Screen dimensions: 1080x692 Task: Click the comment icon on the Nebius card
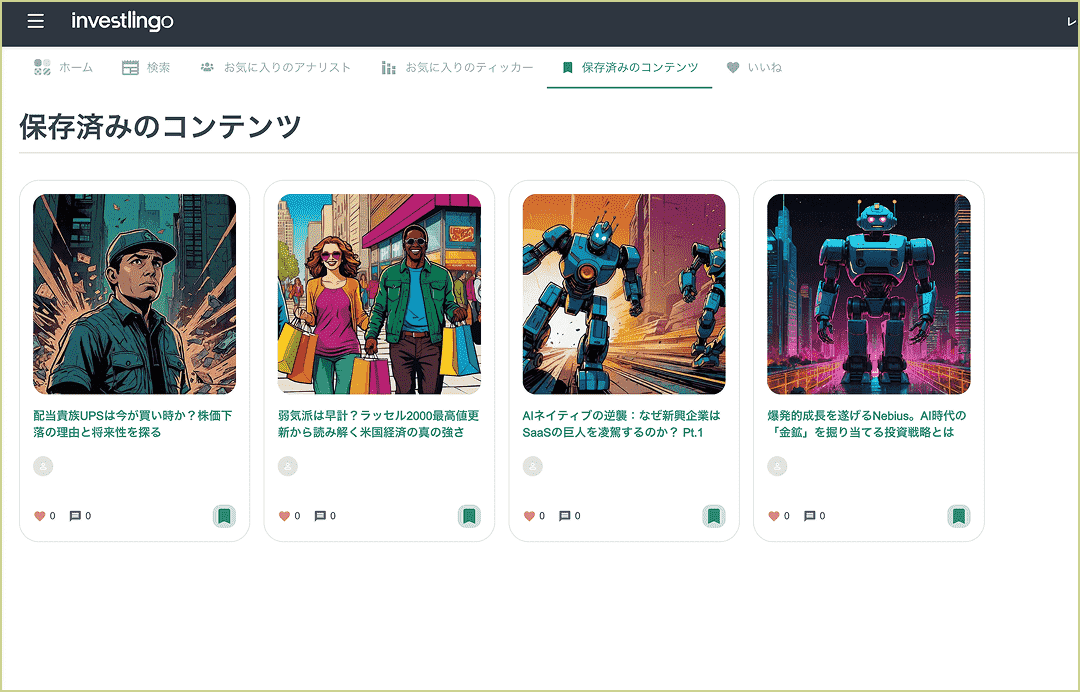pyautogui.click(x=808, y=516)
